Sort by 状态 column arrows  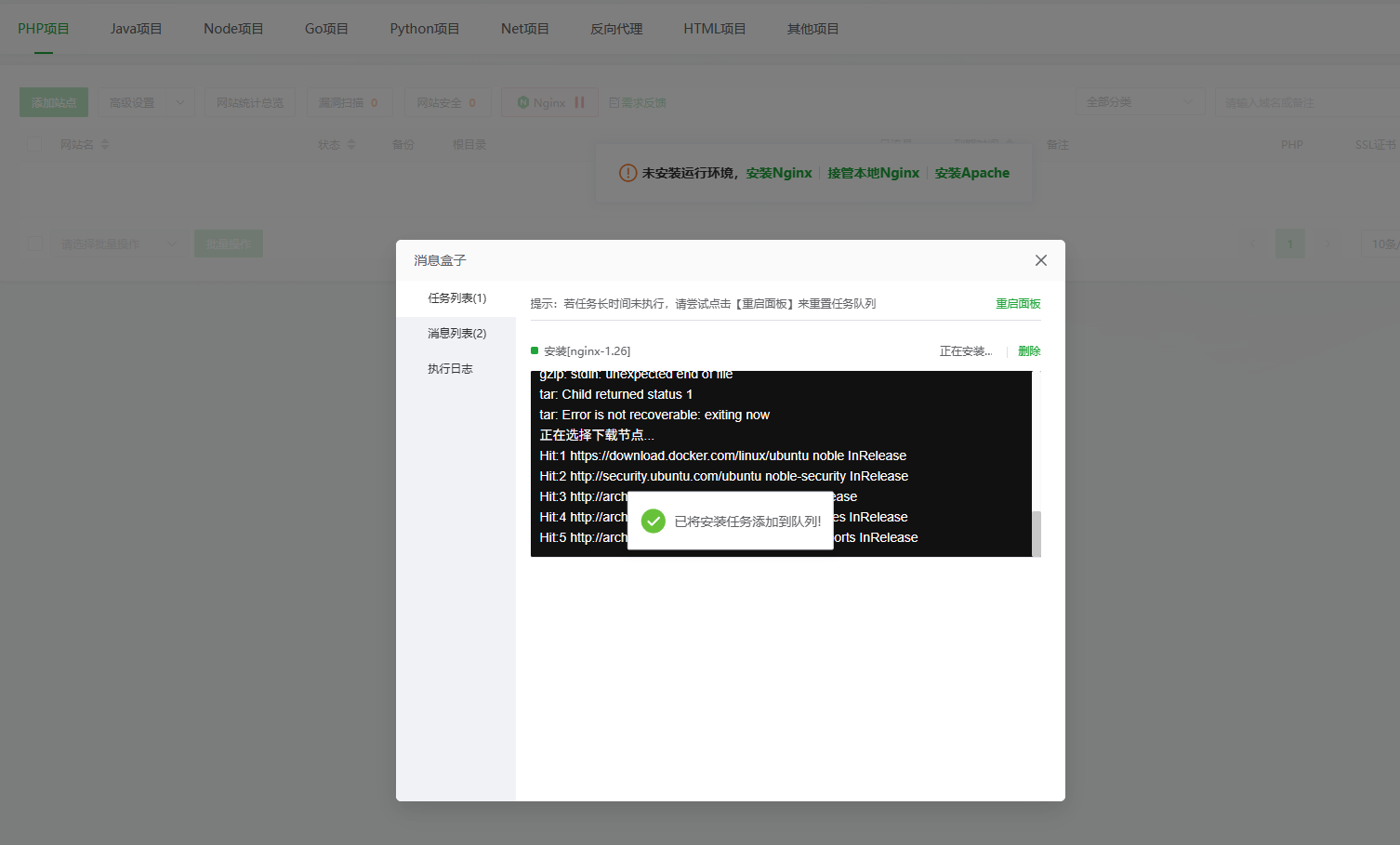coord(351,144)
